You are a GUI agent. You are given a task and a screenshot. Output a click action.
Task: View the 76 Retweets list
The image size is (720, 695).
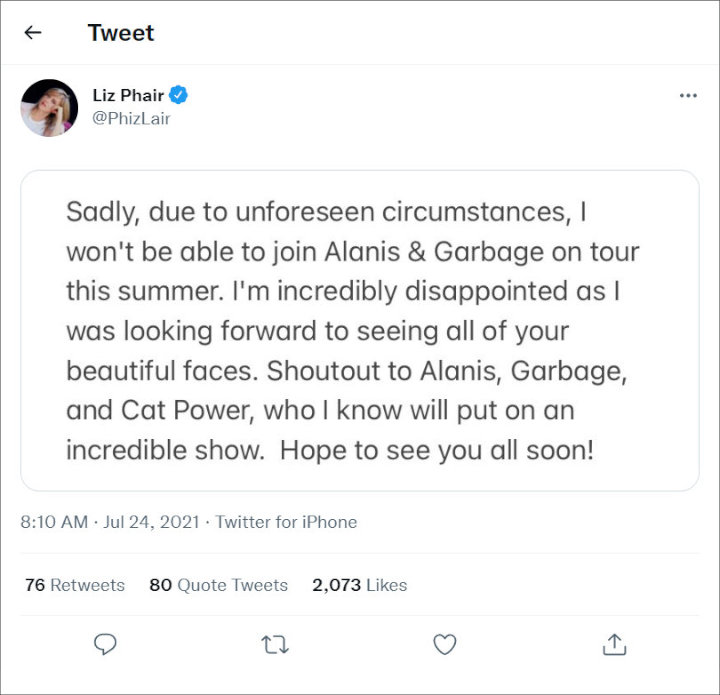pos(75,585)
